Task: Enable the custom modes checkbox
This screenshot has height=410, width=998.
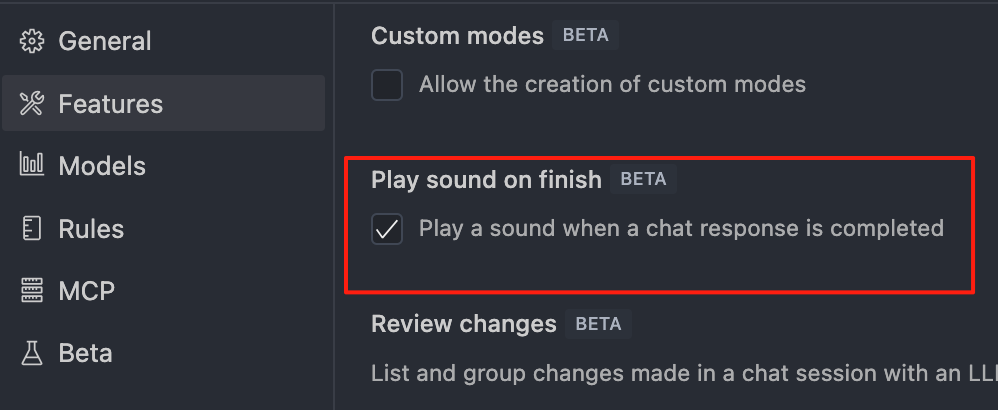Action: [x=387, y=85]
